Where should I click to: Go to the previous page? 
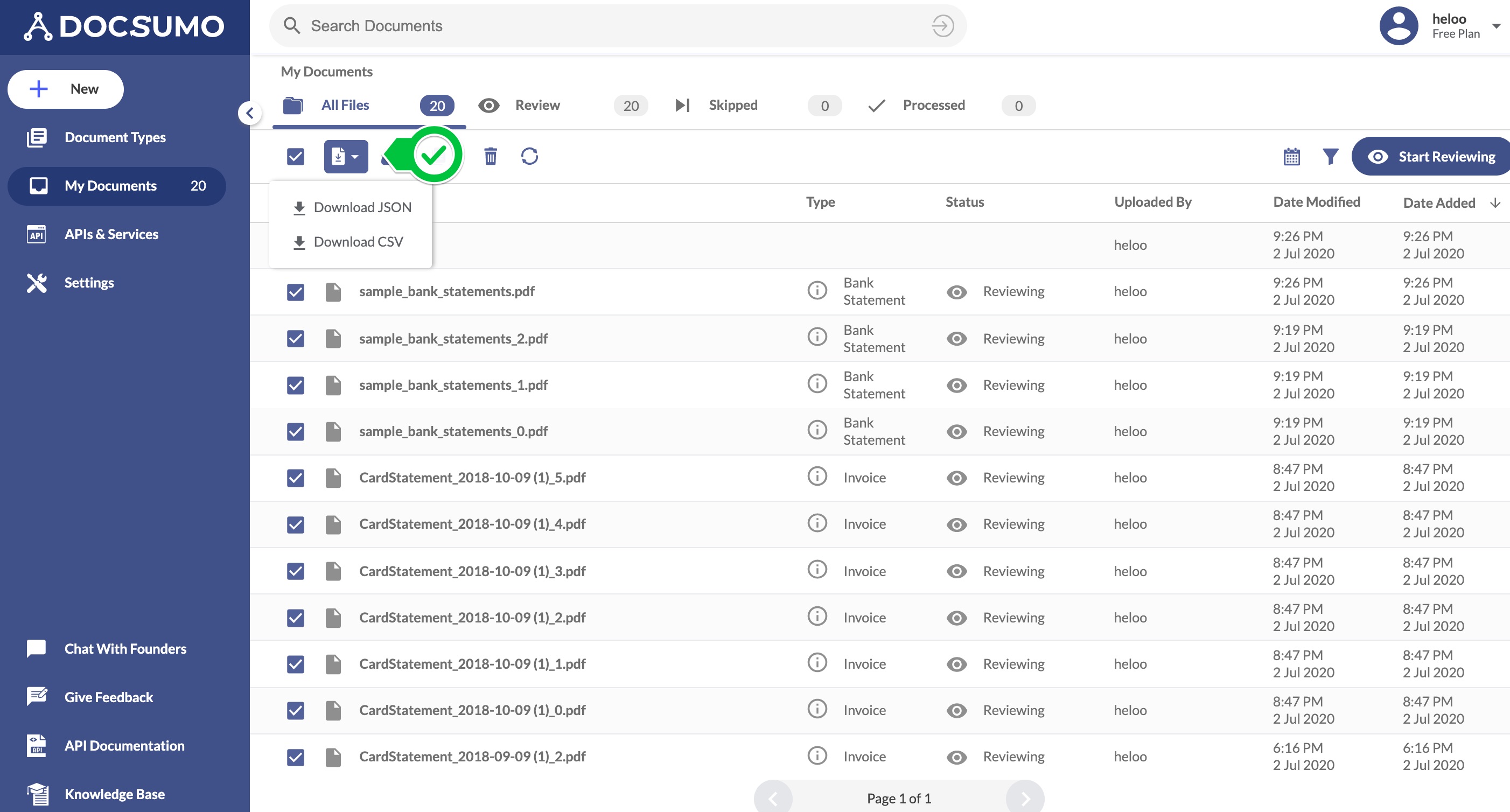point(773,797)
